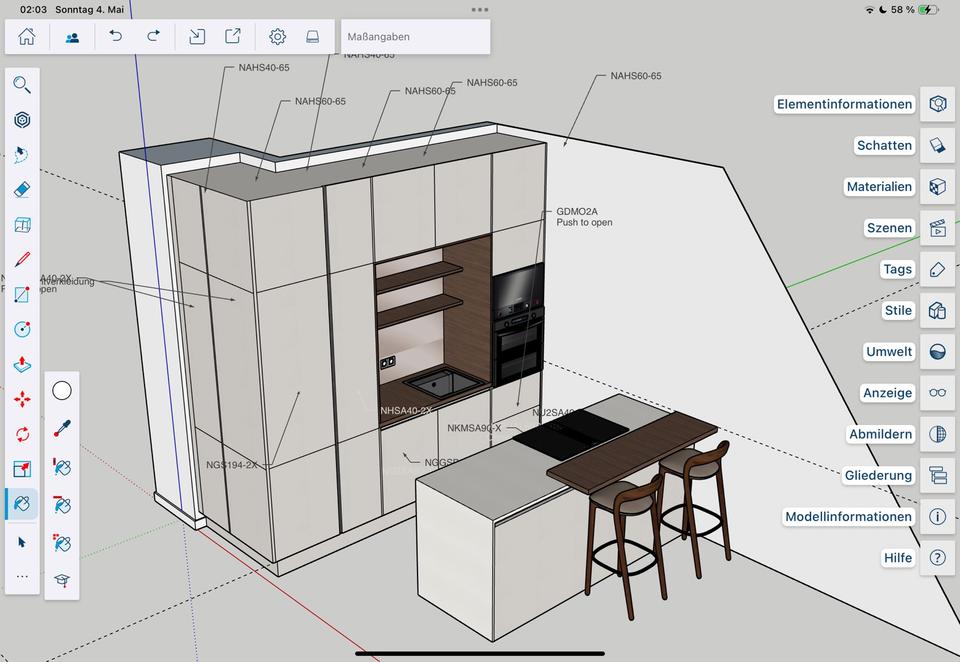Open the Search magnifier tool

click(x=22, y=84)
